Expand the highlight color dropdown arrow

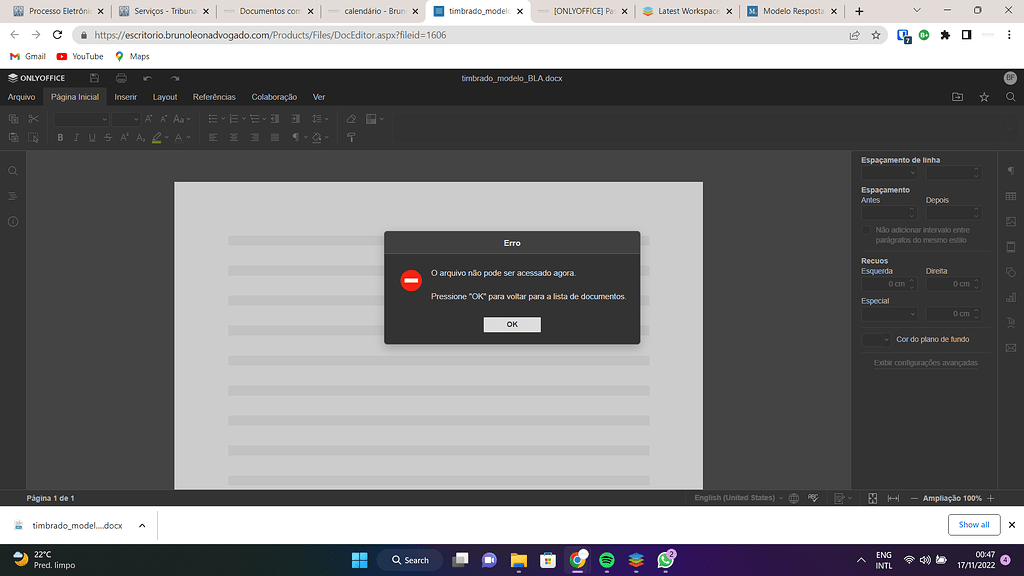tap(167, 137)
